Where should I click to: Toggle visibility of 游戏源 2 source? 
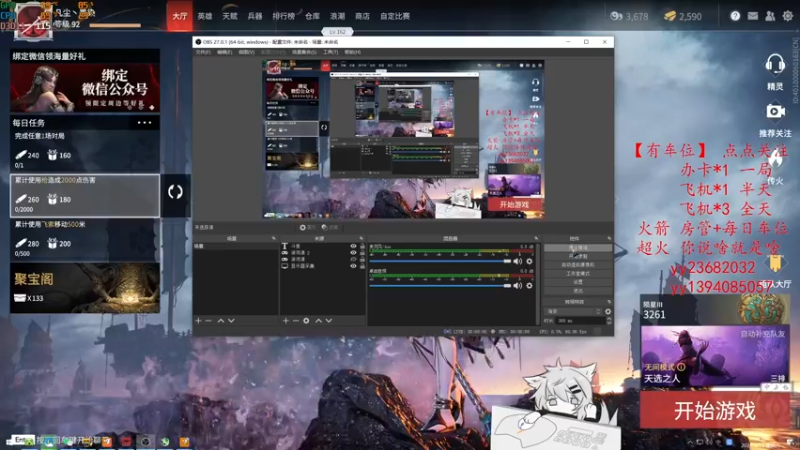(x=353, y=253)
